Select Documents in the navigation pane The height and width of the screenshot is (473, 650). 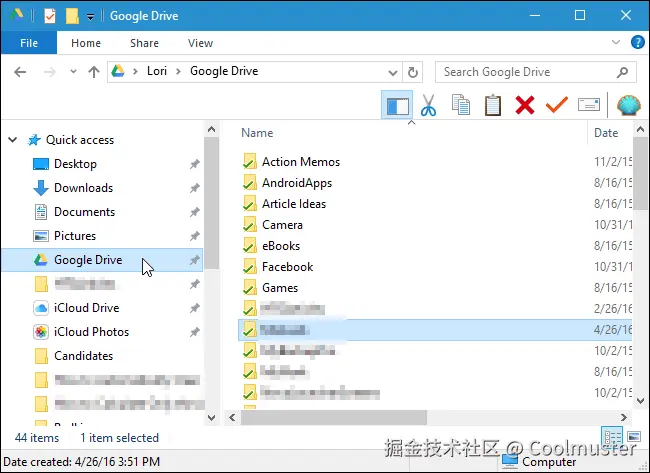84,212
